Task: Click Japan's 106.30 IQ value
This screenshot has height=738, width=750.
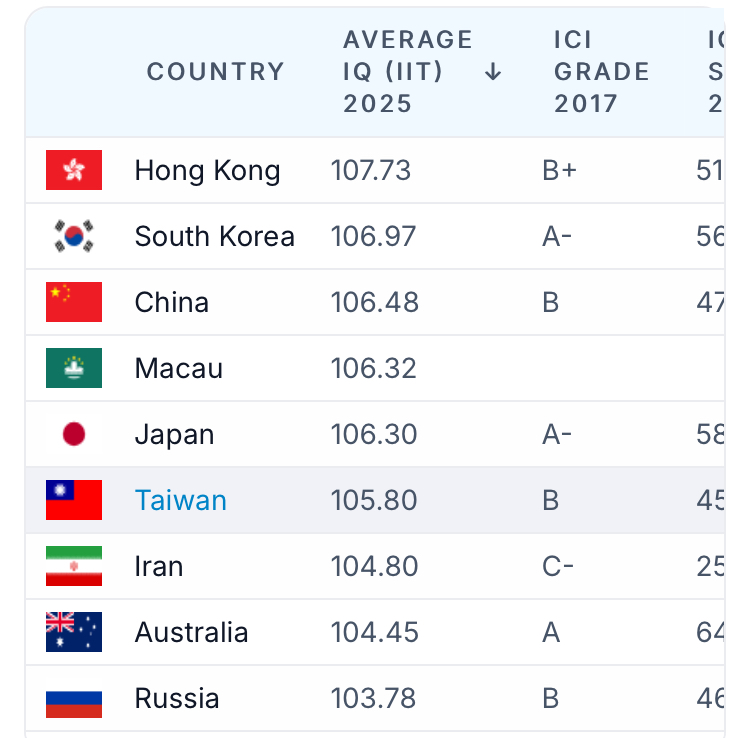Action: click(374, 434)
